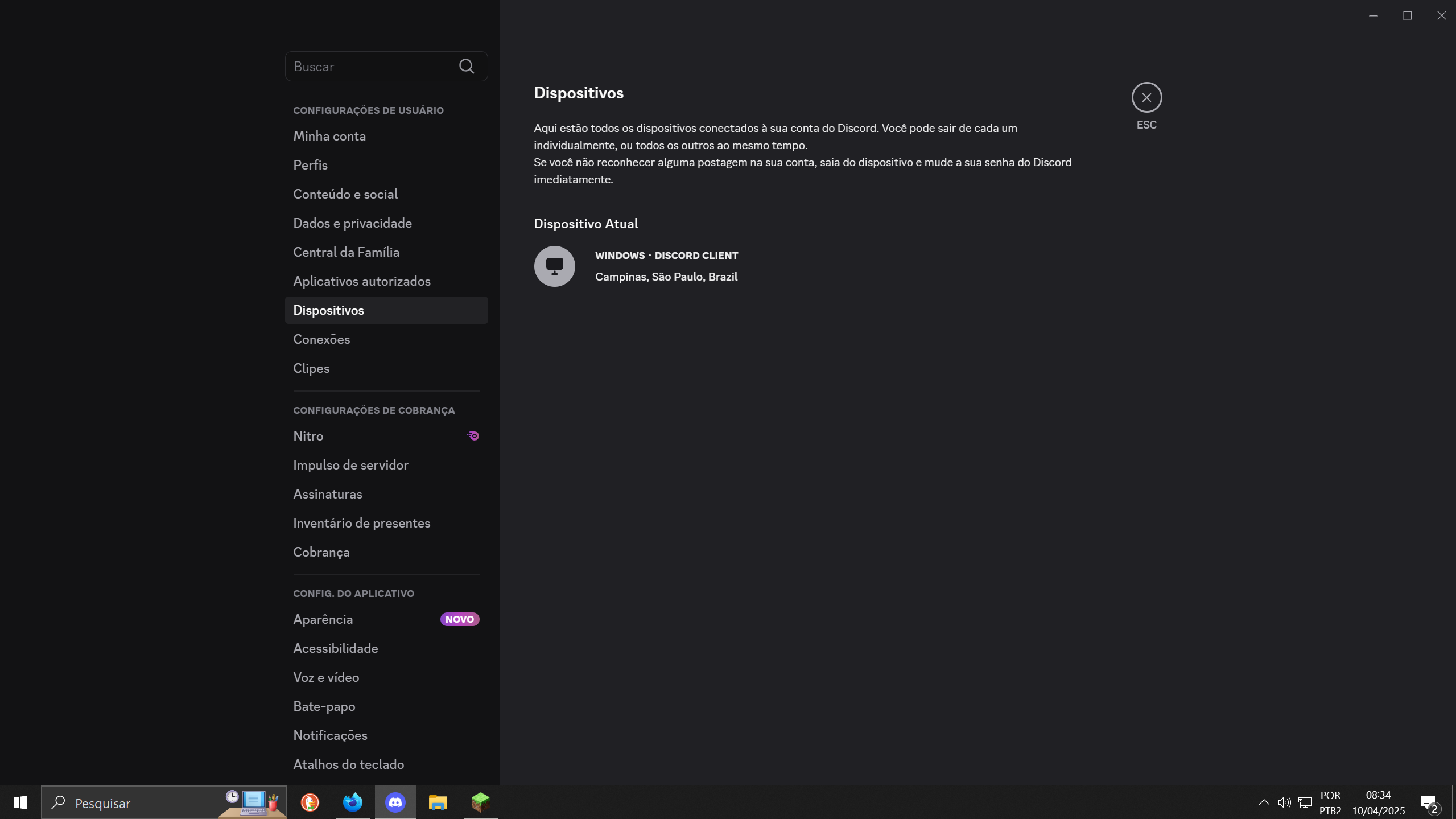
Task: Open Thunderbird from the taskbar
Action: coord(353,802)
